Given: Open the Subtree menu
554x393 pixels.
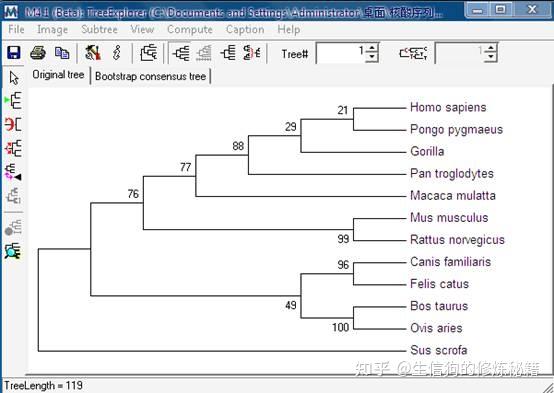Looking at the screenshot, I should coord(99,29).
